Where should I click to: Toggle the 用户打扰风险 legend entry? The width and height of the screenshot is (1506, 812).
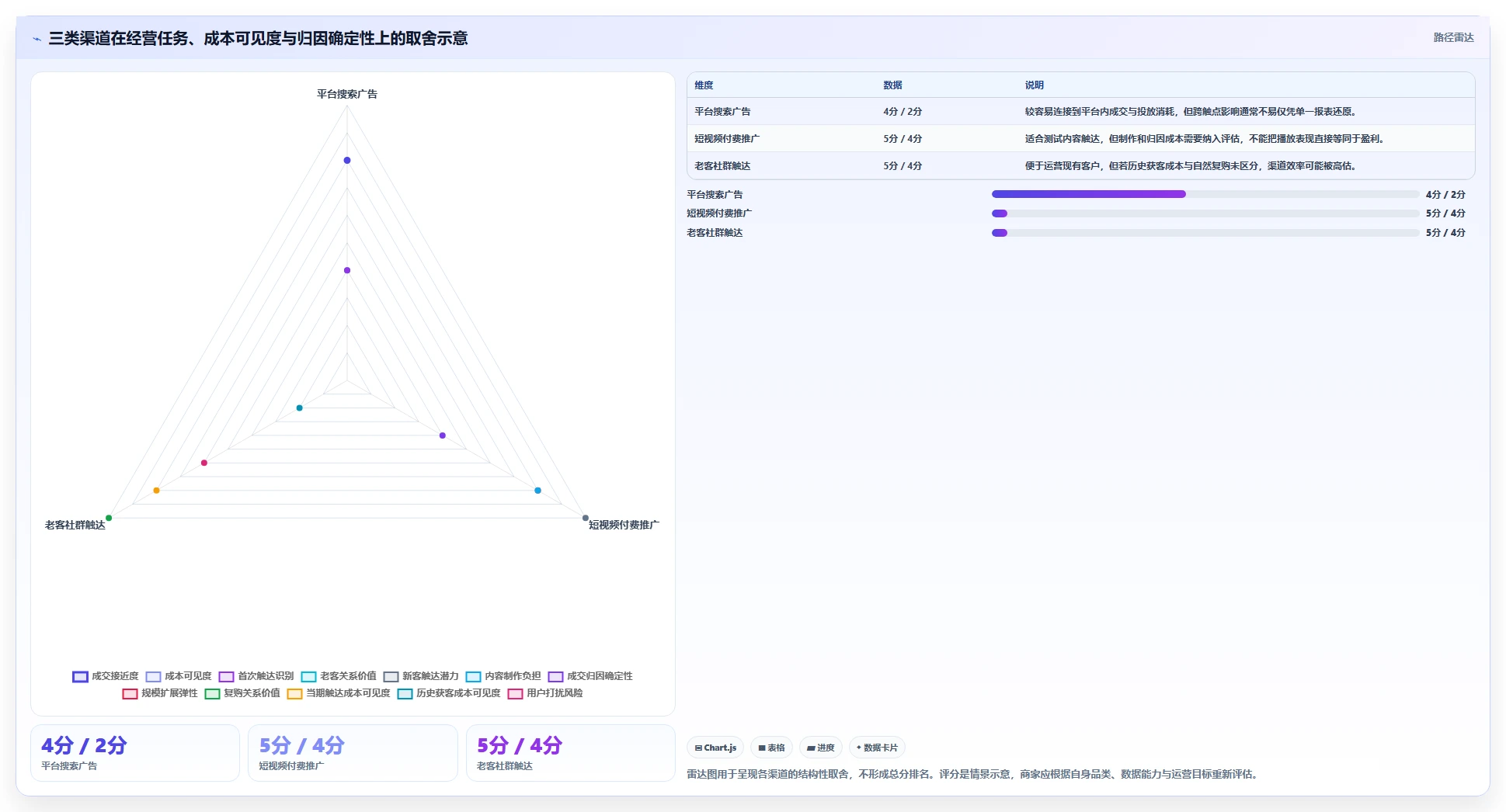coord(545,693)
